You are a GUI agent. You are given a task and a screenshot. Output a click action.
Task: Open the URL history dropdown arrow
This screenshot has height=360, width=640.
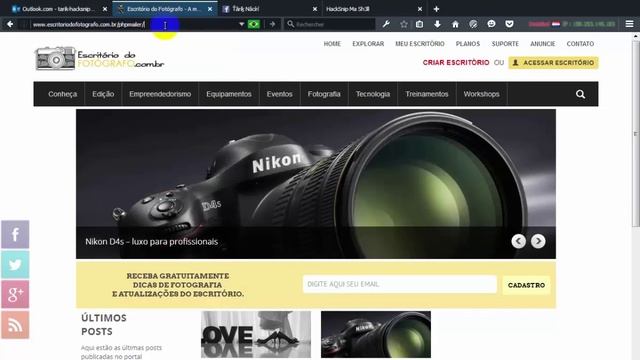[241, 24]
